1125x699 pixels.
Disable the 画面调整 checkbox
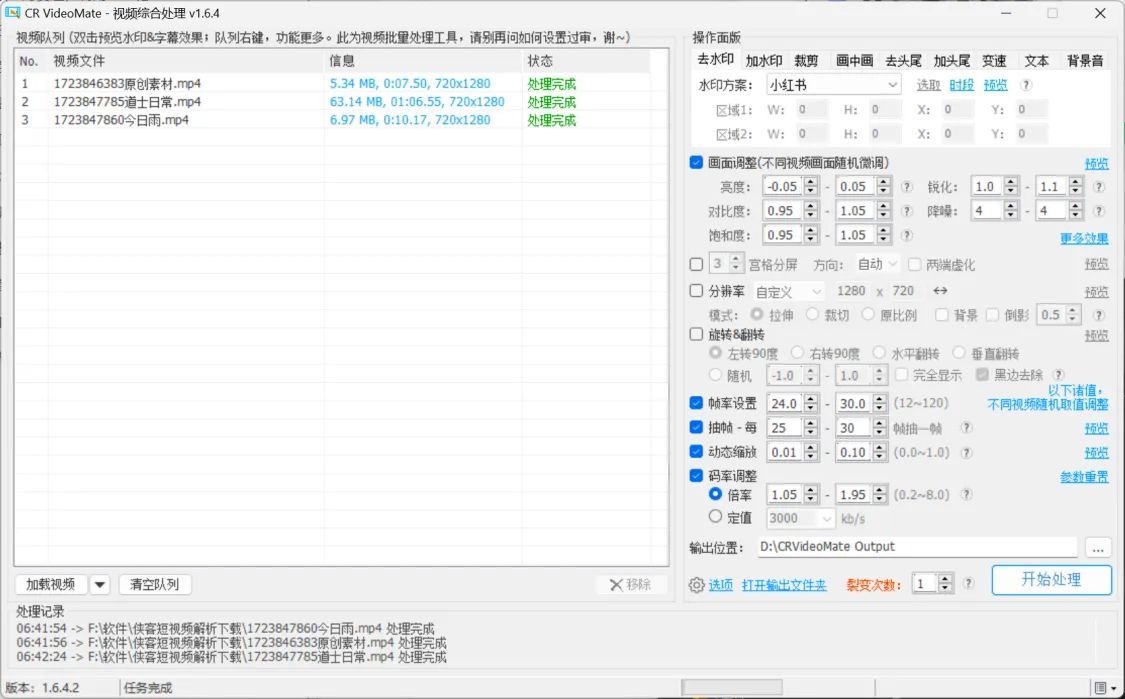click(697, 163)
